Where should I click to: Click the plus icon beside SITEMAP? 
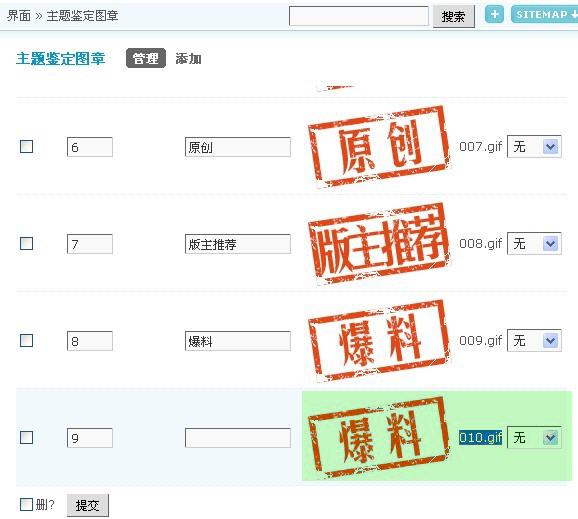494,15
